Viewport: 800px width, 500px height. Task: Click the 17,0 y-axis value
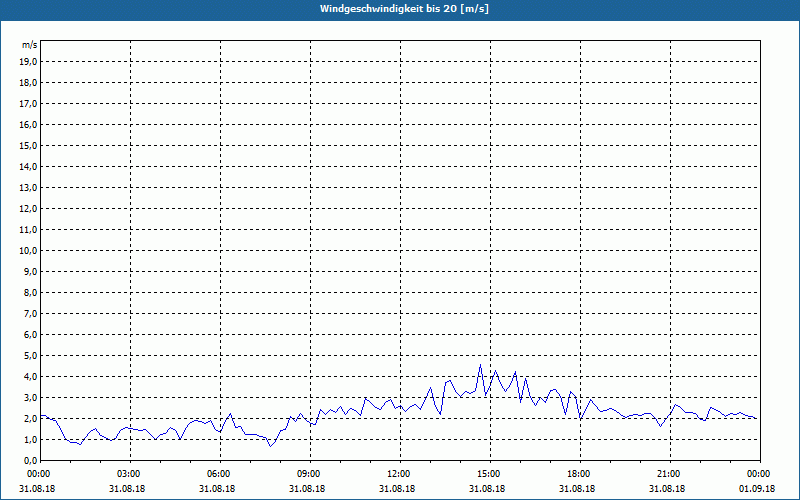click(x=28, y=104)
